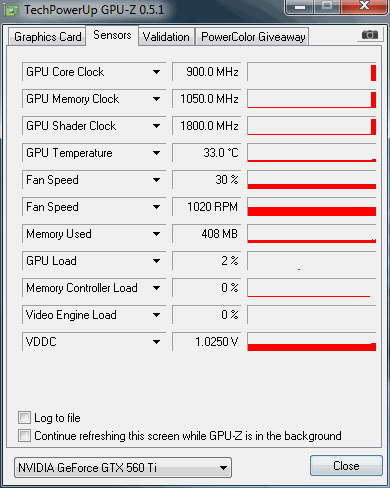Toggle Continue refreshing in background checkbox
The height and width of the screenshot is (488, 390).
(x=24, y=436)
